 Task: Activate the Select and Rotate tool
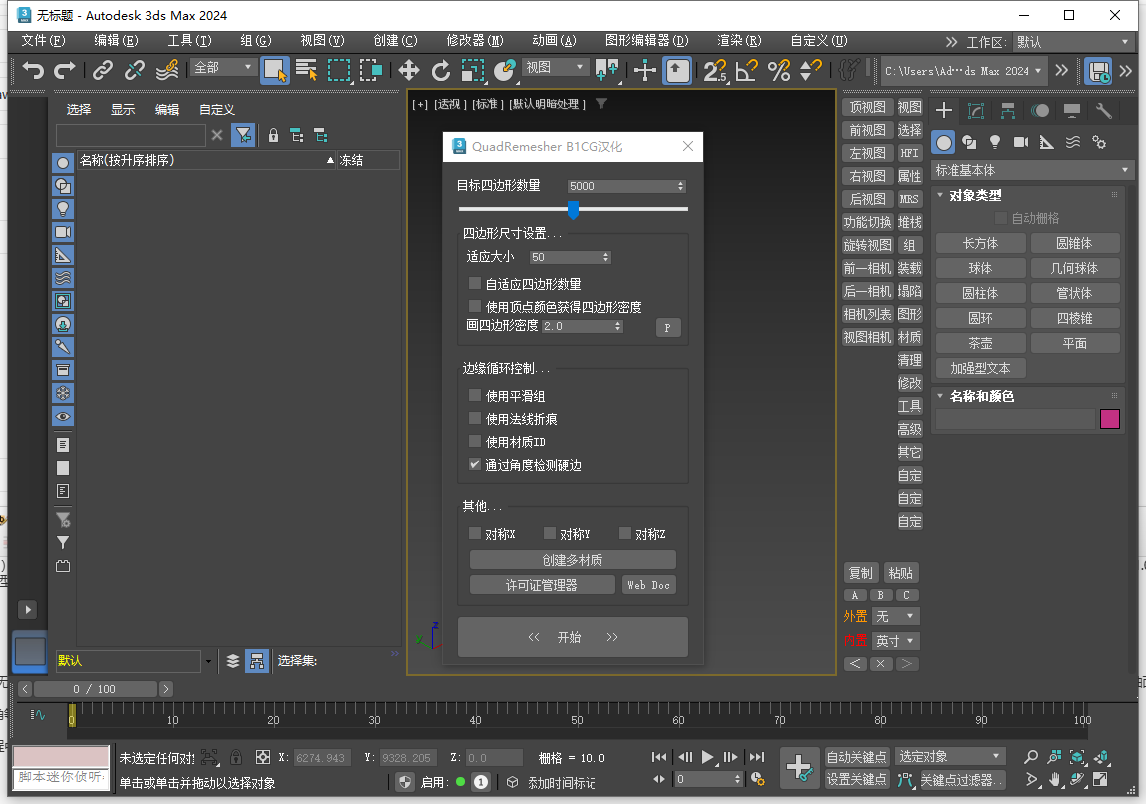pyautogui.click(x=441, y=71)
